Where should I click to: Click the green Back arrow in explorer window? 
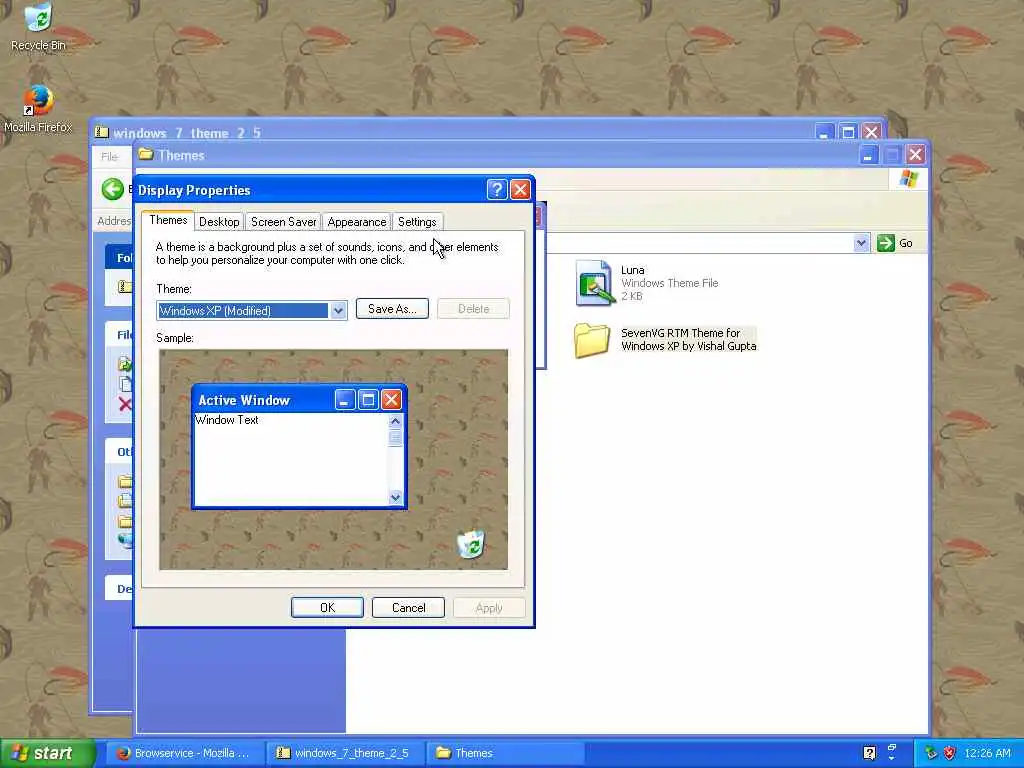point(112,189)
